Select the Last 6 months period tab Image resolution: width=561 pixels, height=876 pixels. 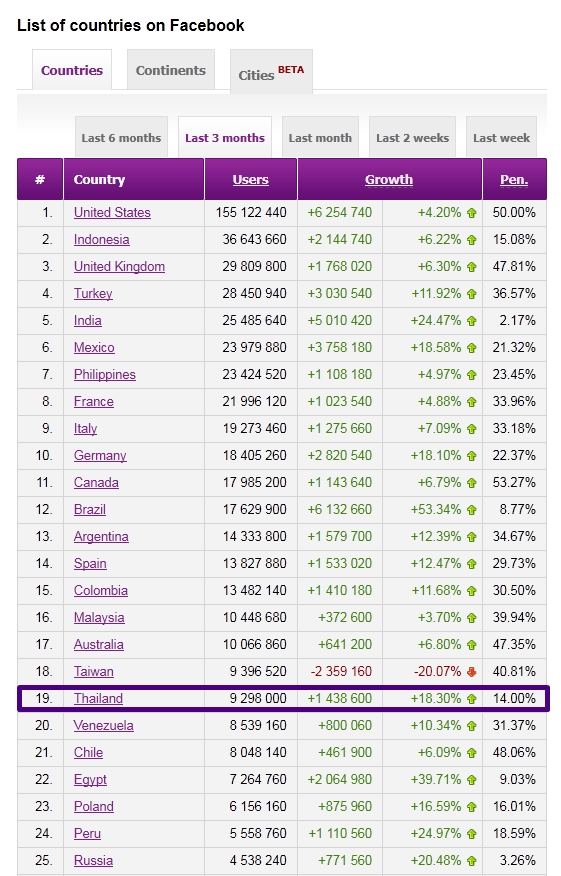point(121,137)
